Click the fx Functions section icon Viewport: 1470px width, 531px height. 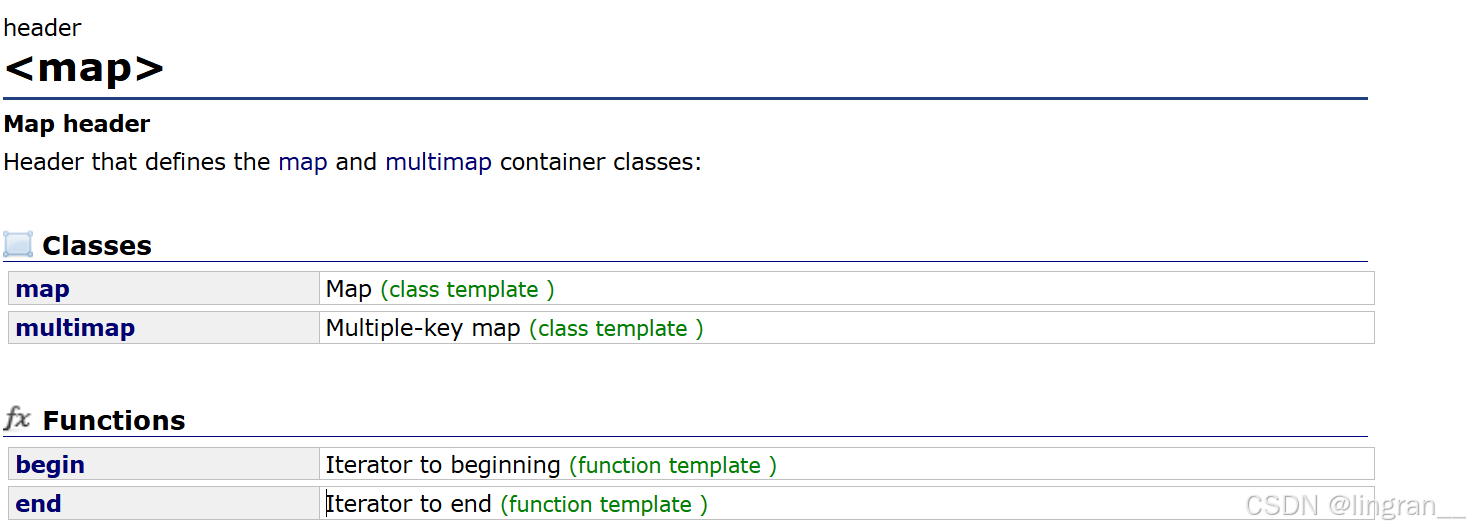17,419
